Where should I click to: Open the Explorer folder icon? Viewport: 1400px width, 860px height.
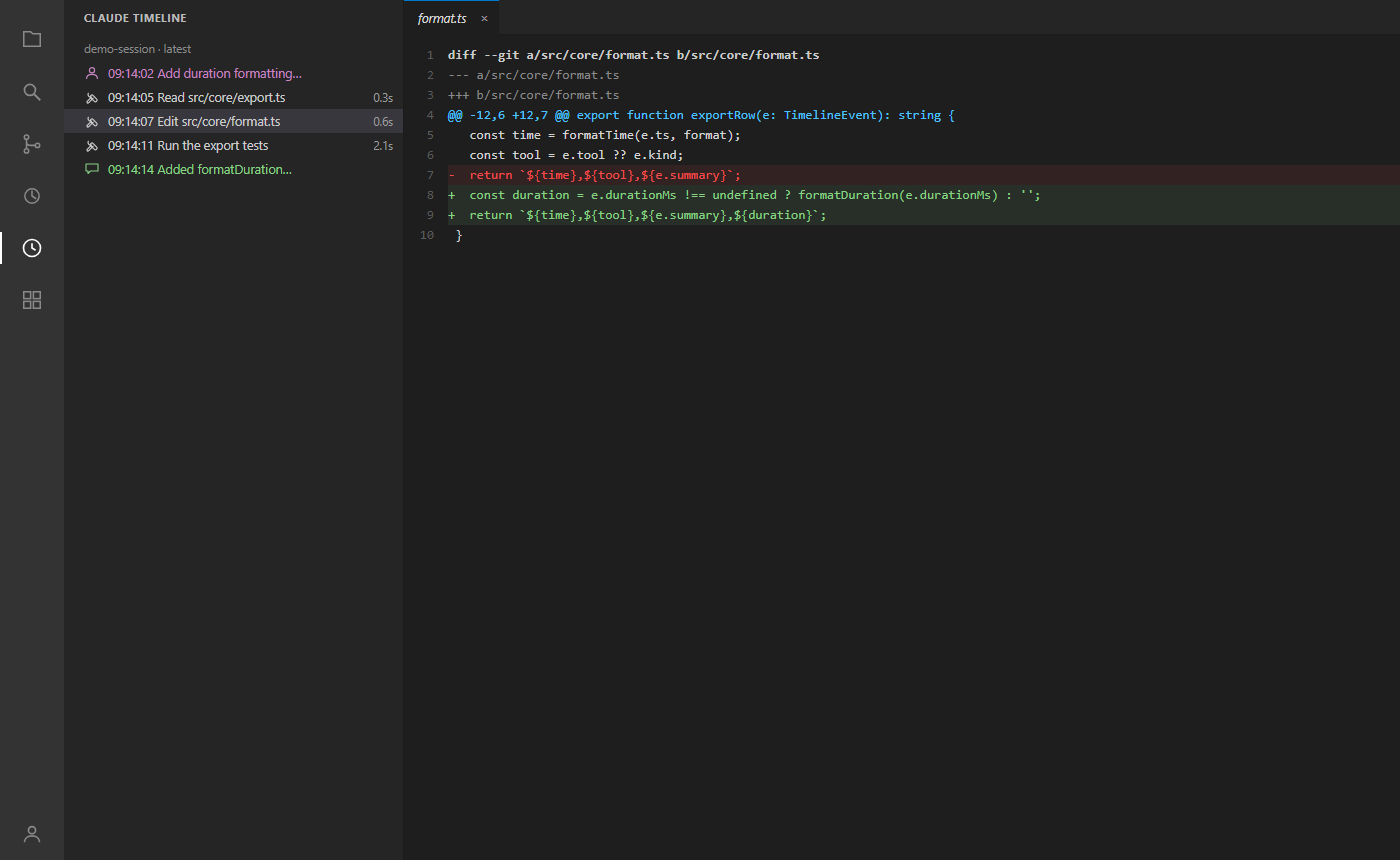[x=32, y=40]
